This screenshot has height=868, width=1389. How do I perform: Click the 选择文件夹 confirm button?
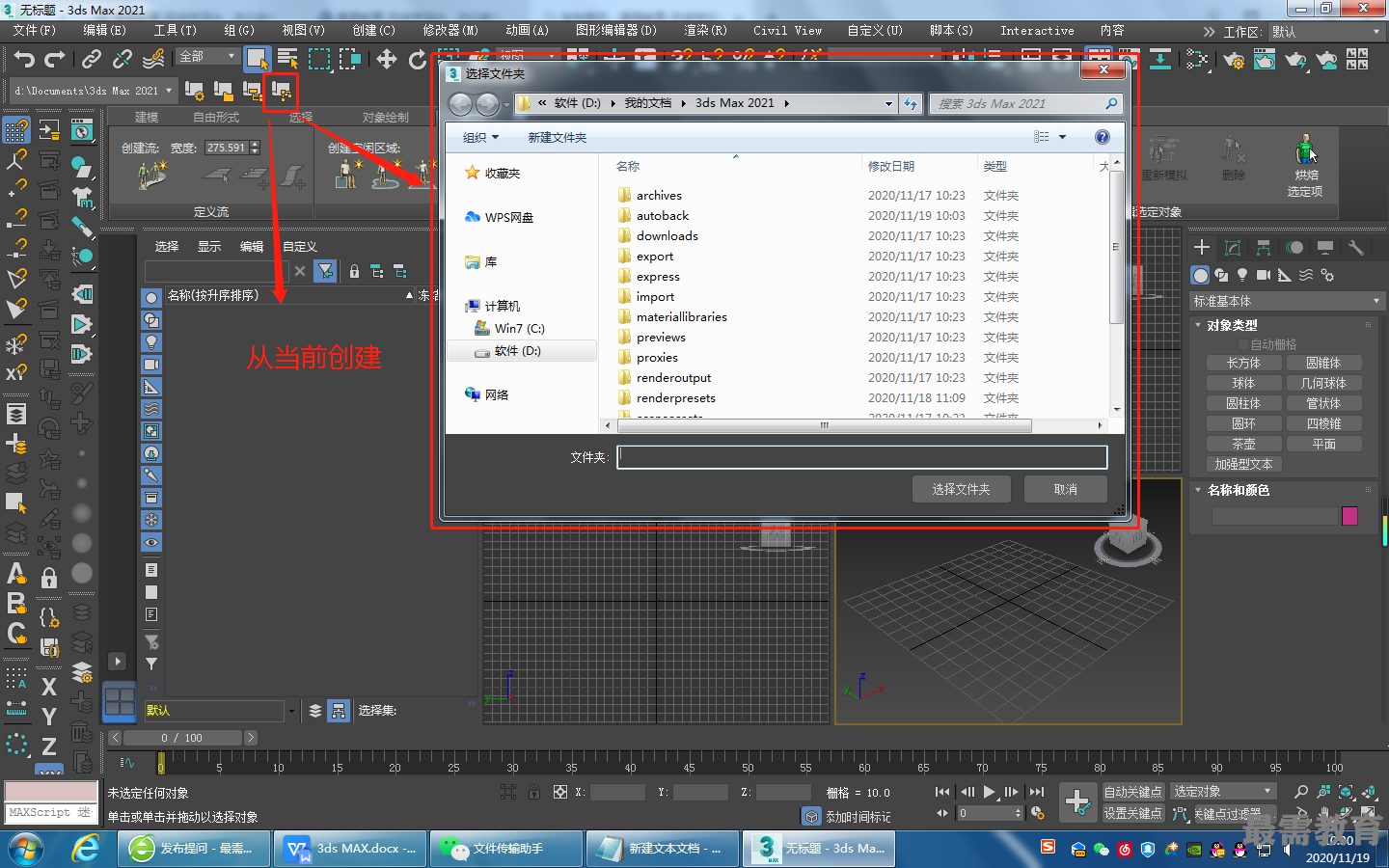[962, 489]
